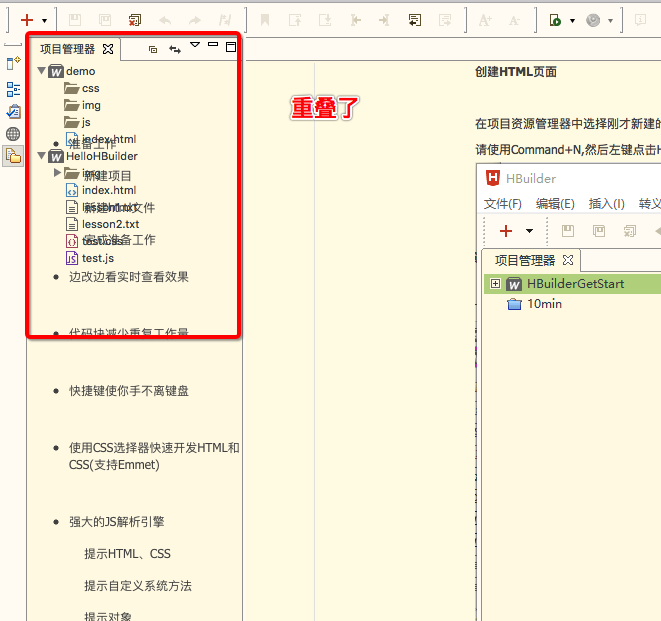Click the HBuilder logo in embedded image
Viewport: 661px width, 621px height.
click(493, 178)
